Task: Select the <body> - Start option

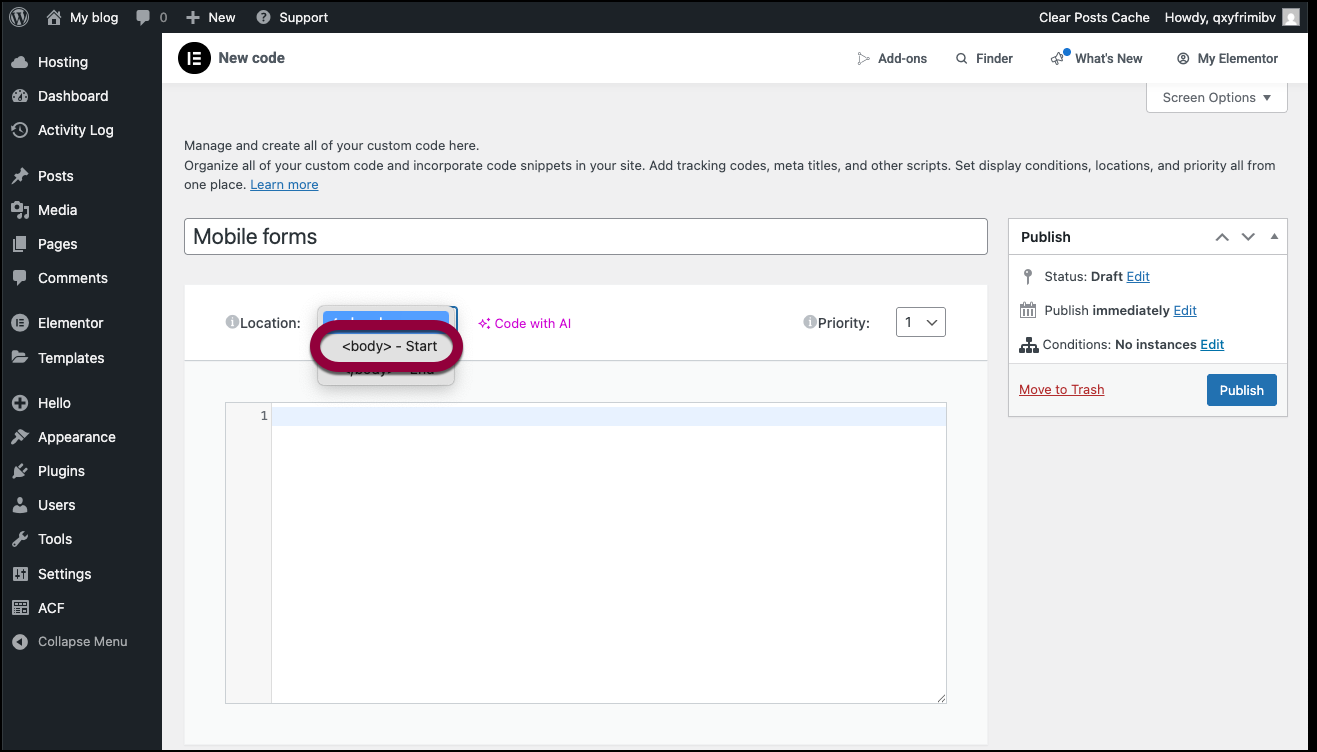Action: (x=389, y=346)
